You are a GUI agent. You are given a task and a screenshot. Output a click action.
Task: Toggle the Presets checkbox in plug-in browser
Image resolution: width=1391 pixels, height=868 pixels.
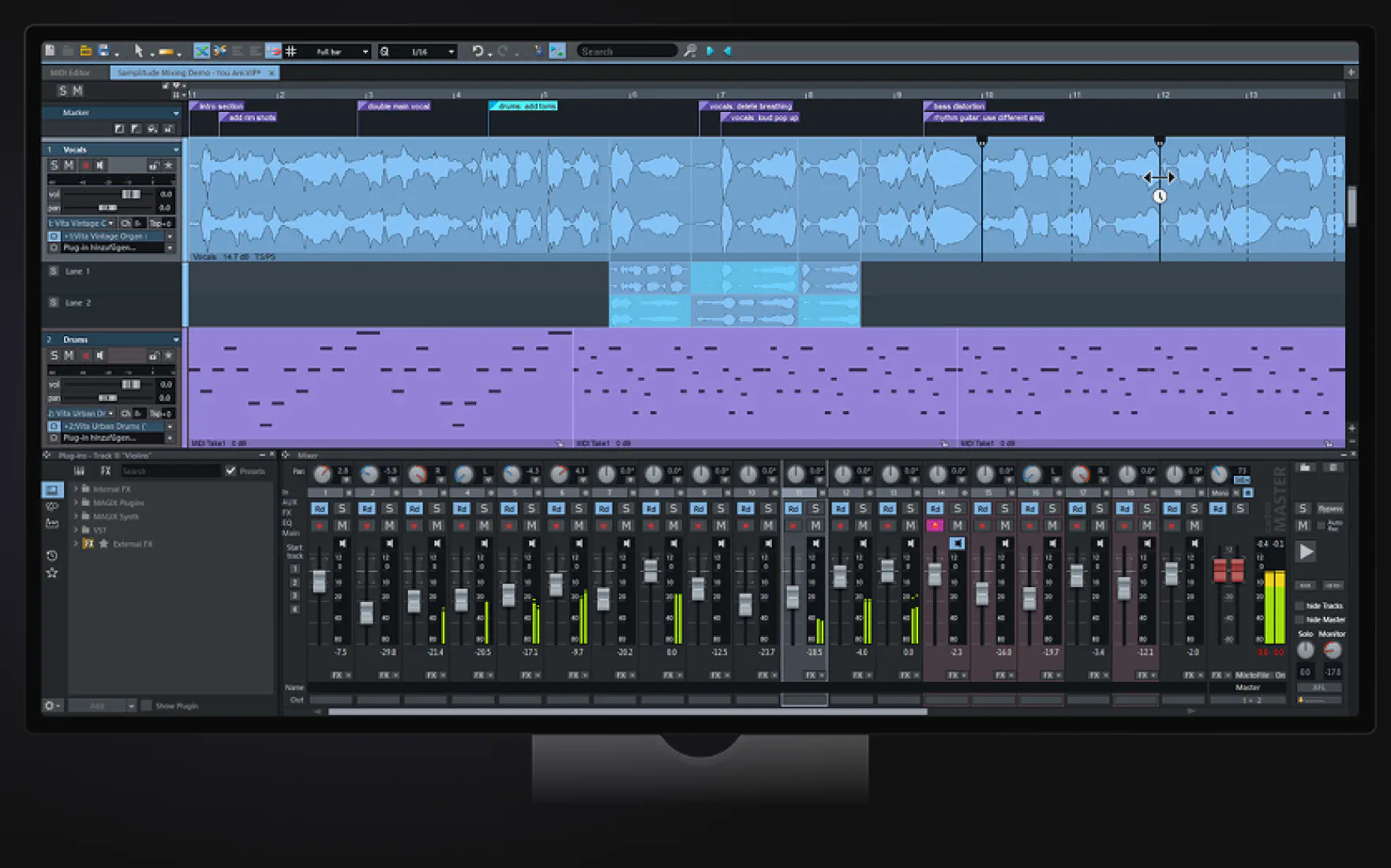coord(231,471)
